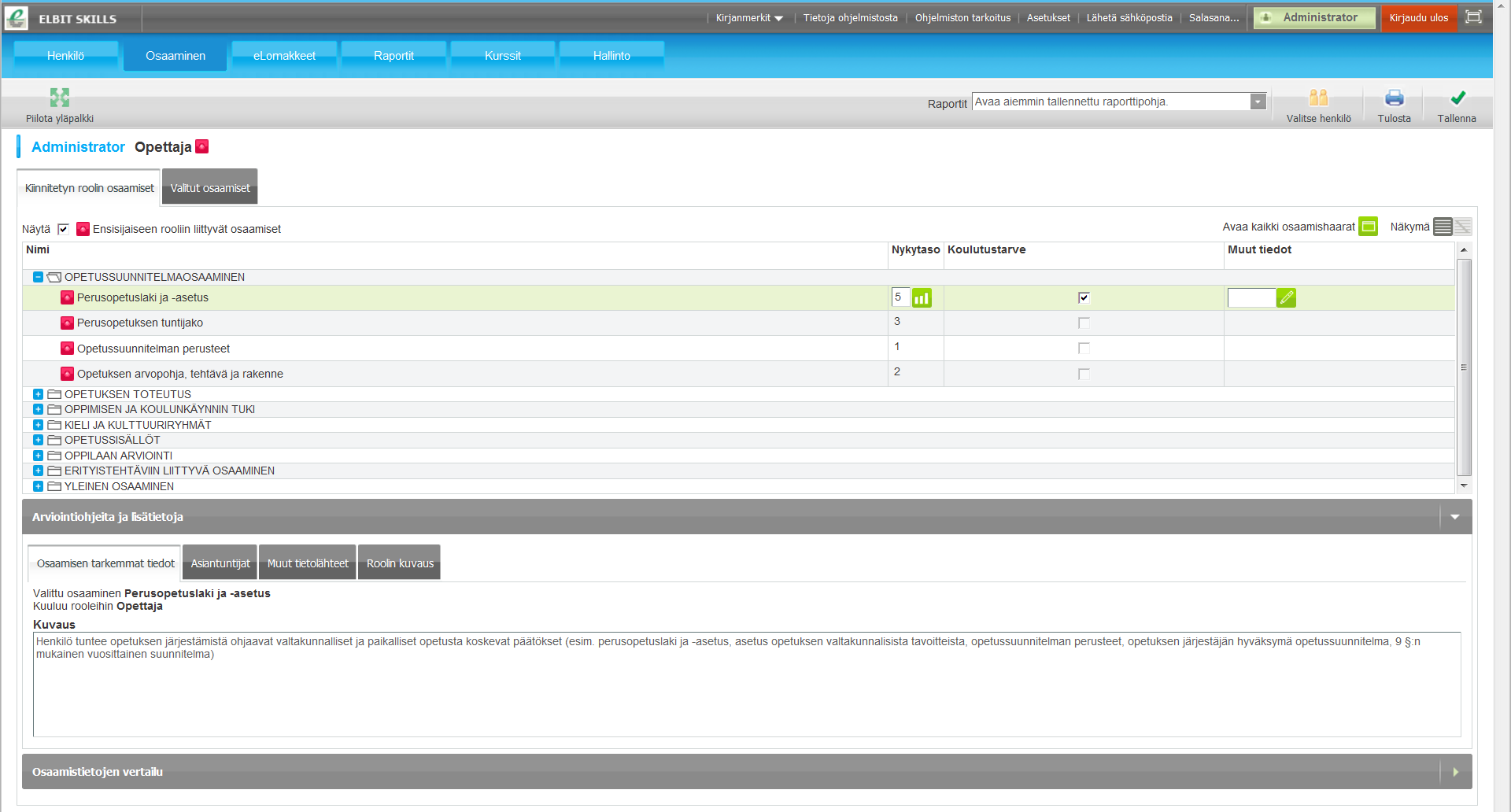Open Kirjanmerkit dropdown menu

click(749, 18)
